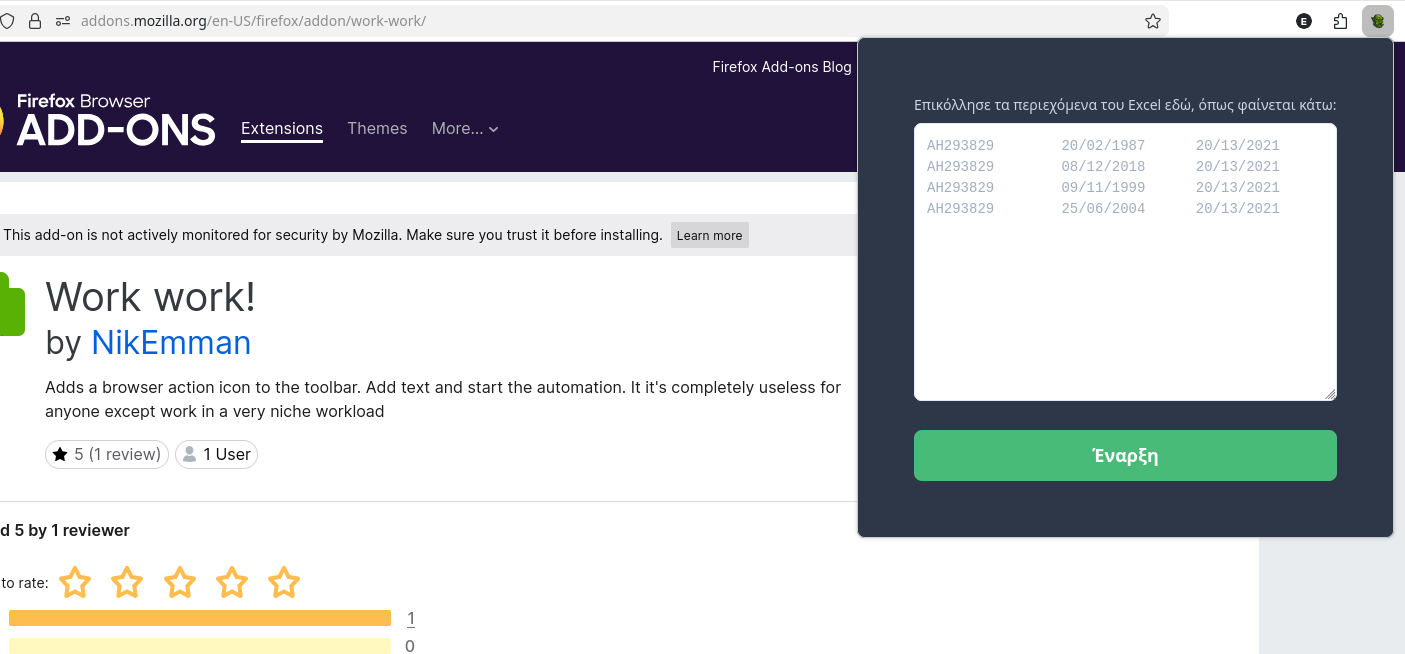
Task: Click the round "E" extension toolbar icon
Action: pyautogui.click(x=1304, y=21)
